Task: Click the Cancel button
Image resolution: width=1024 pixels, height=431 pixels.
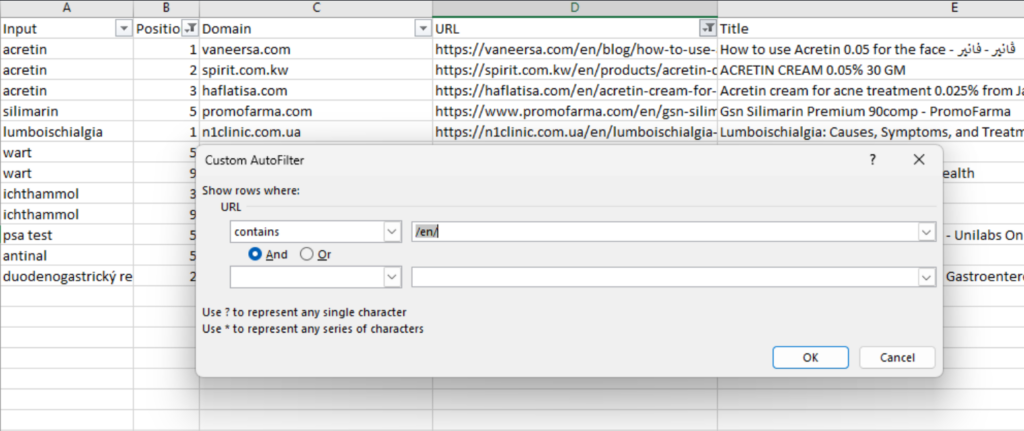Action: pos(896,357)
